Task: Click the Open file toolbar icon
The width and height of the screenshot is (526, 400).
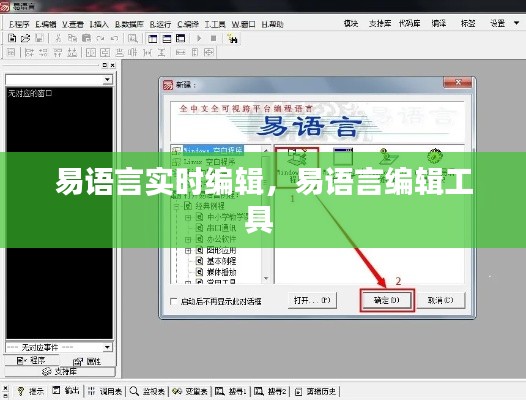Action: tap(25, 38)
